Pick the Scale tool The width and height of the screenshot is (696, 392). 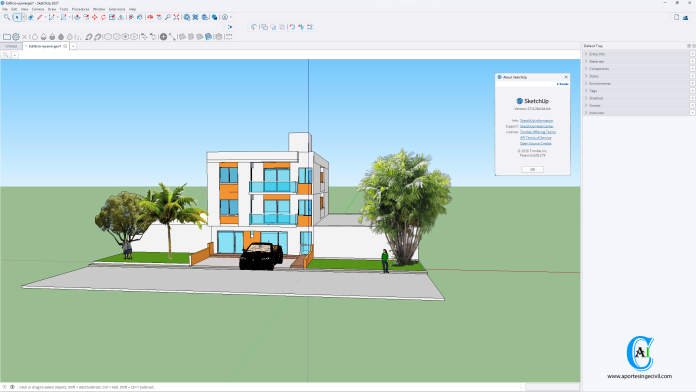112,17
